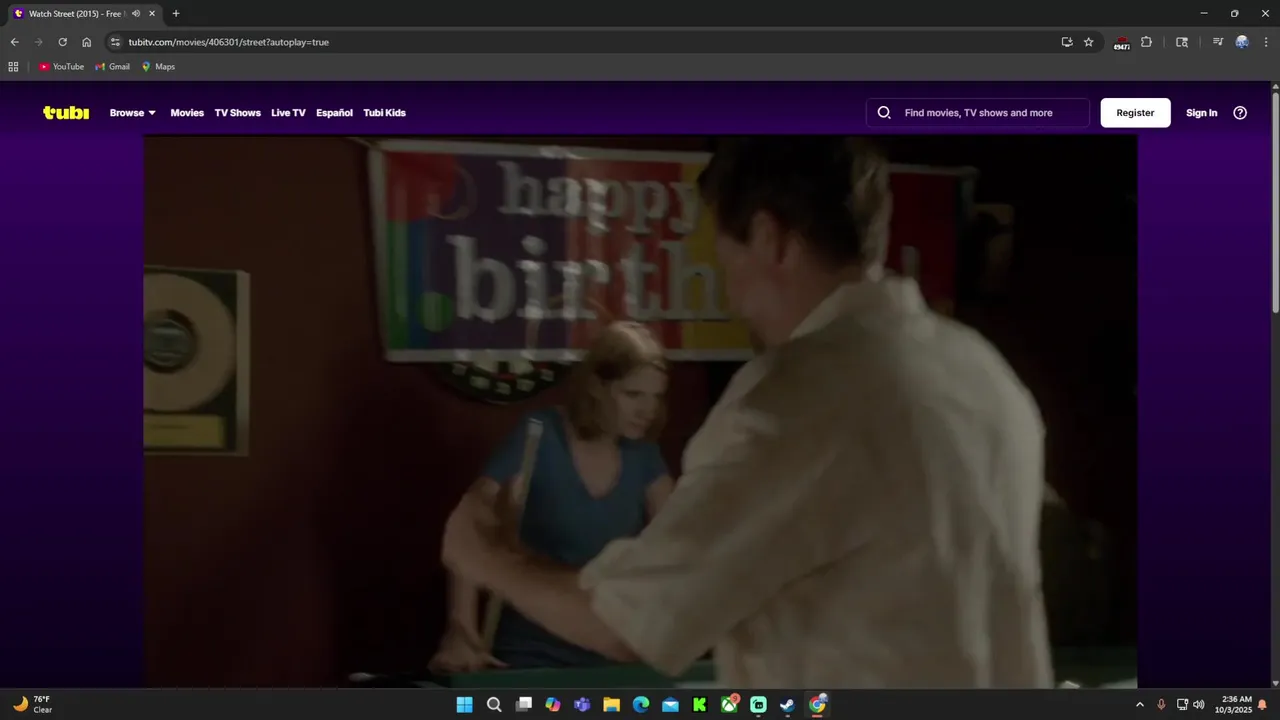1280x720 pixels.
Task: Open the Chrome profile avatar
Action: pos(1241,42)
